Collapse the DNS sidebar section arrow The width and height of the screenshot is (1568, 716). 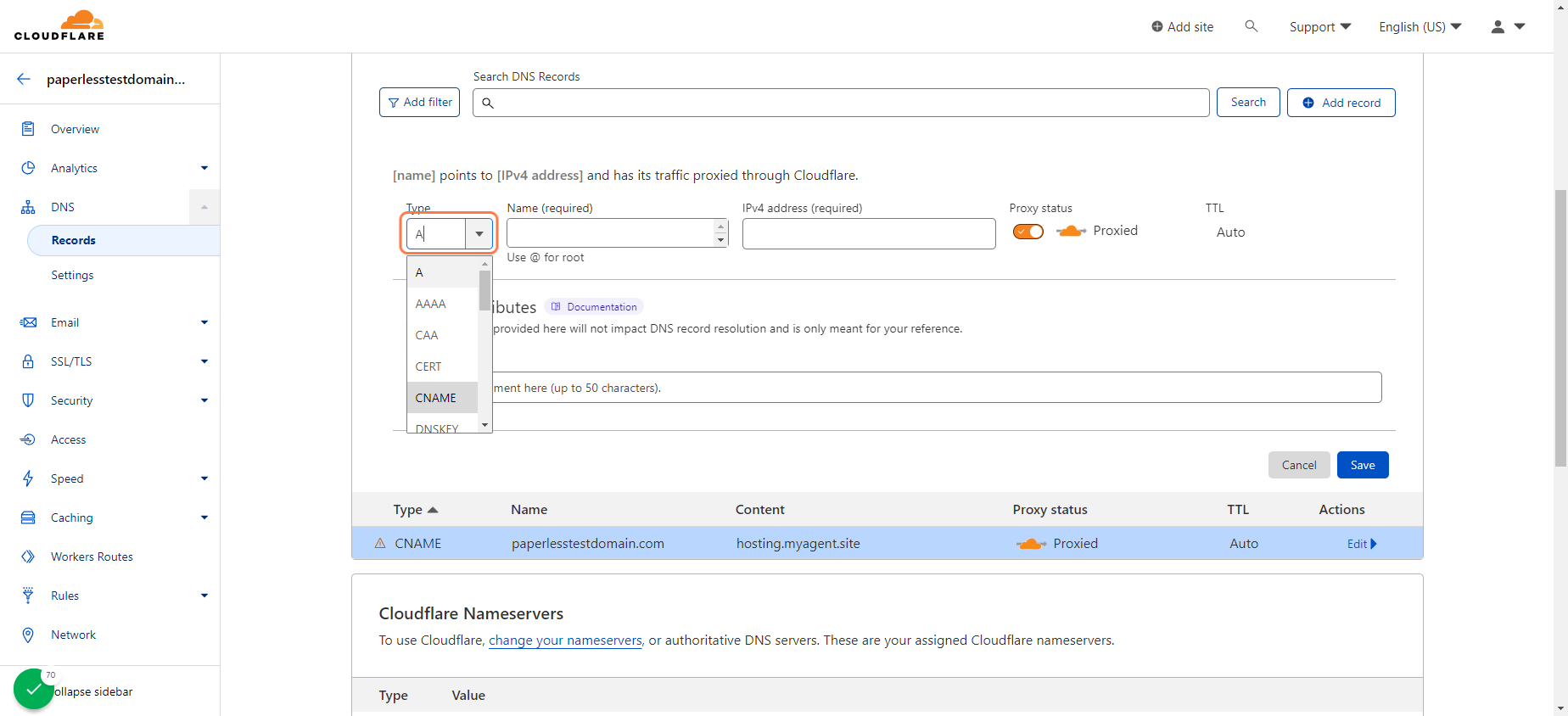pos(204,207)
